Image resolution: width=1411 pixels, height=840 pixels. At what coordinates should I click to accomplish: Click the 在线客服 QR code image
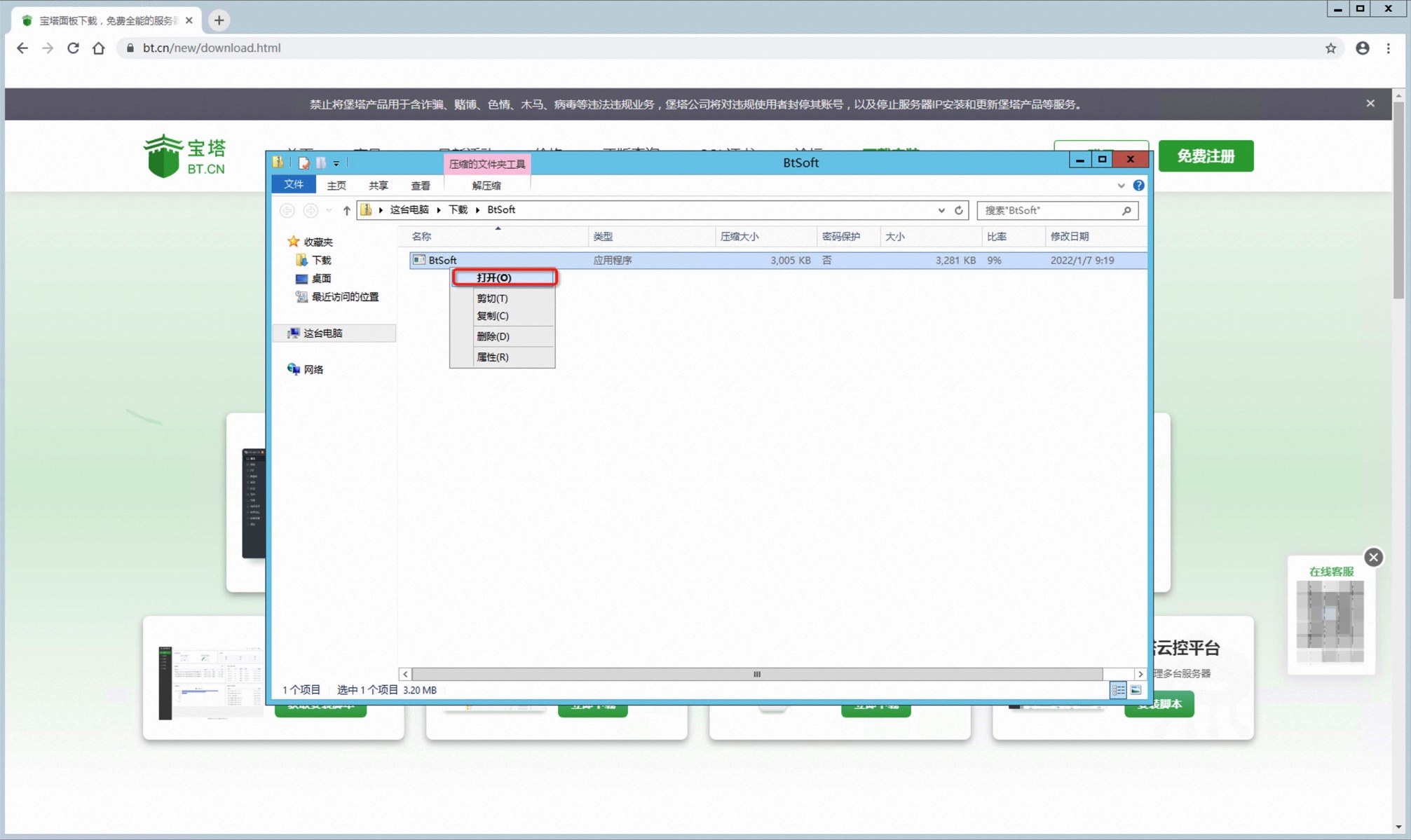[x=1330, y=621]
